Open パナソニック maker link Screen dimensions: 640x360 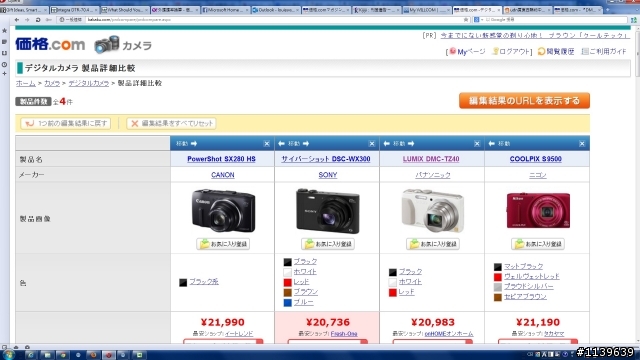pos(433,175)
